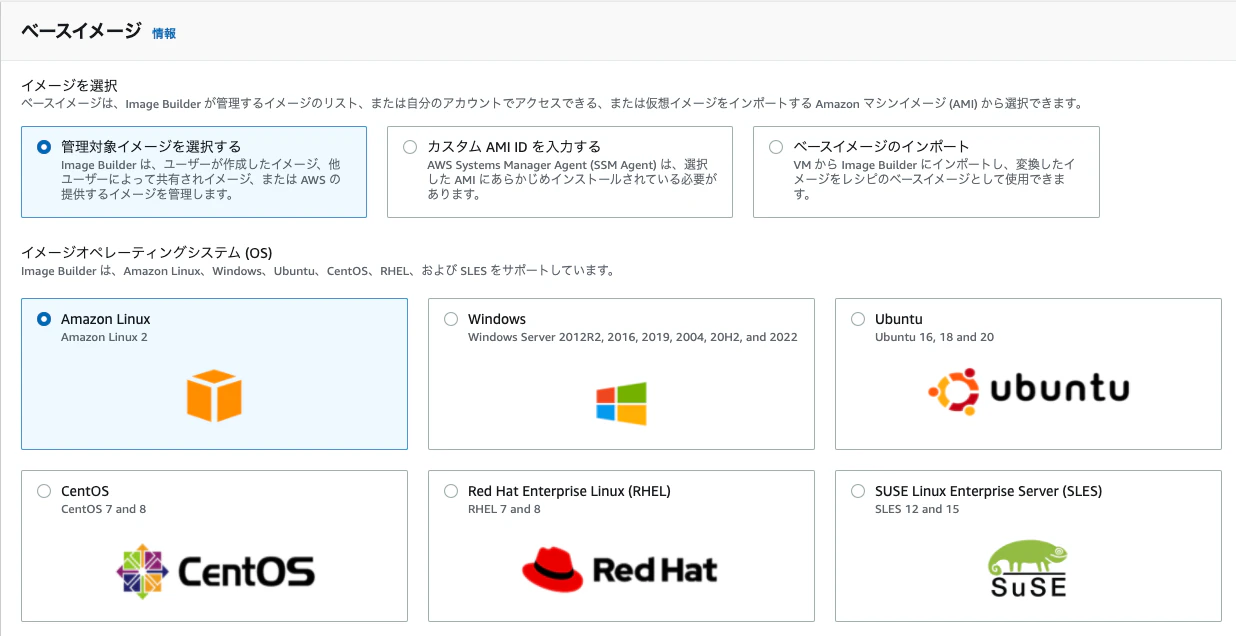Choose the Windows OS radio button

click(451, 319)
